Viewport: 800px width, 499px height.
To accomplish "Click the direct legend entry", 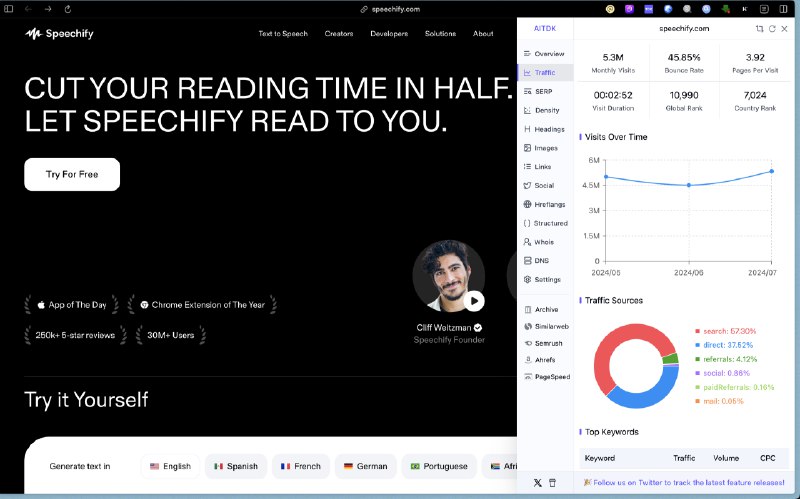I will coord(724,345).
